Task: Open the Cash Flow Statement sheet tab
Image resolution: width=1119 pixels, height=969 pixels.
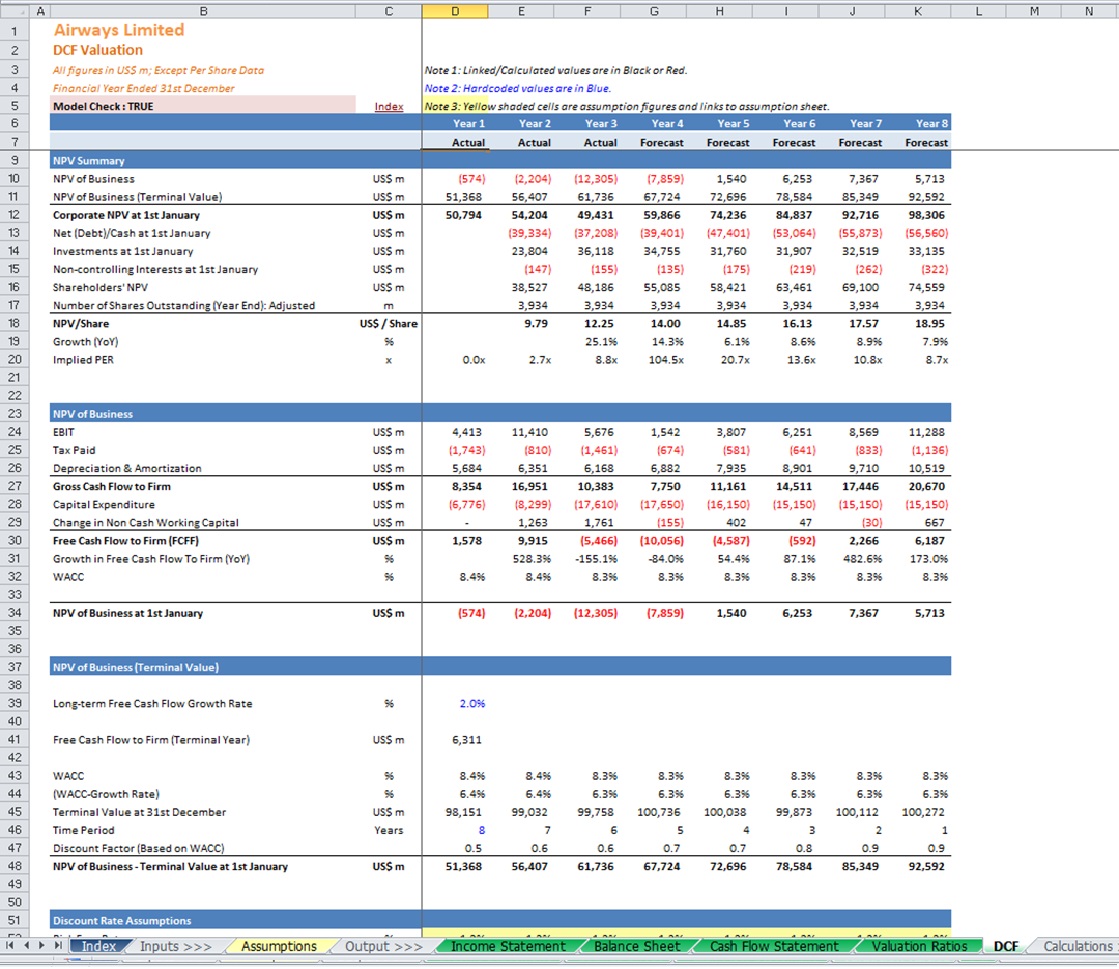Action: pos(774,946)
